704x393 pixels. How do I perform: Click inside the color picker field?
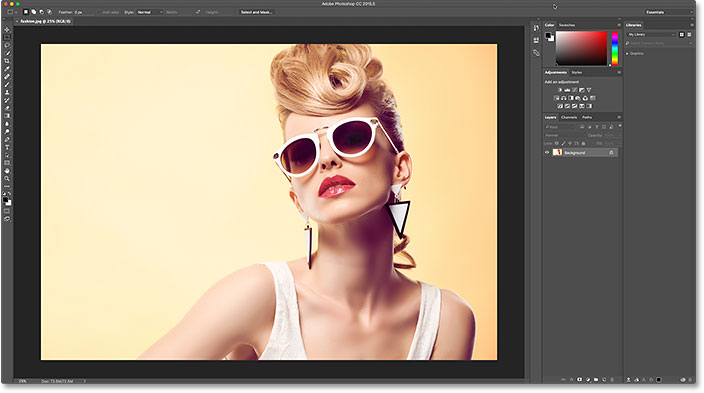[x=581, y=48]
